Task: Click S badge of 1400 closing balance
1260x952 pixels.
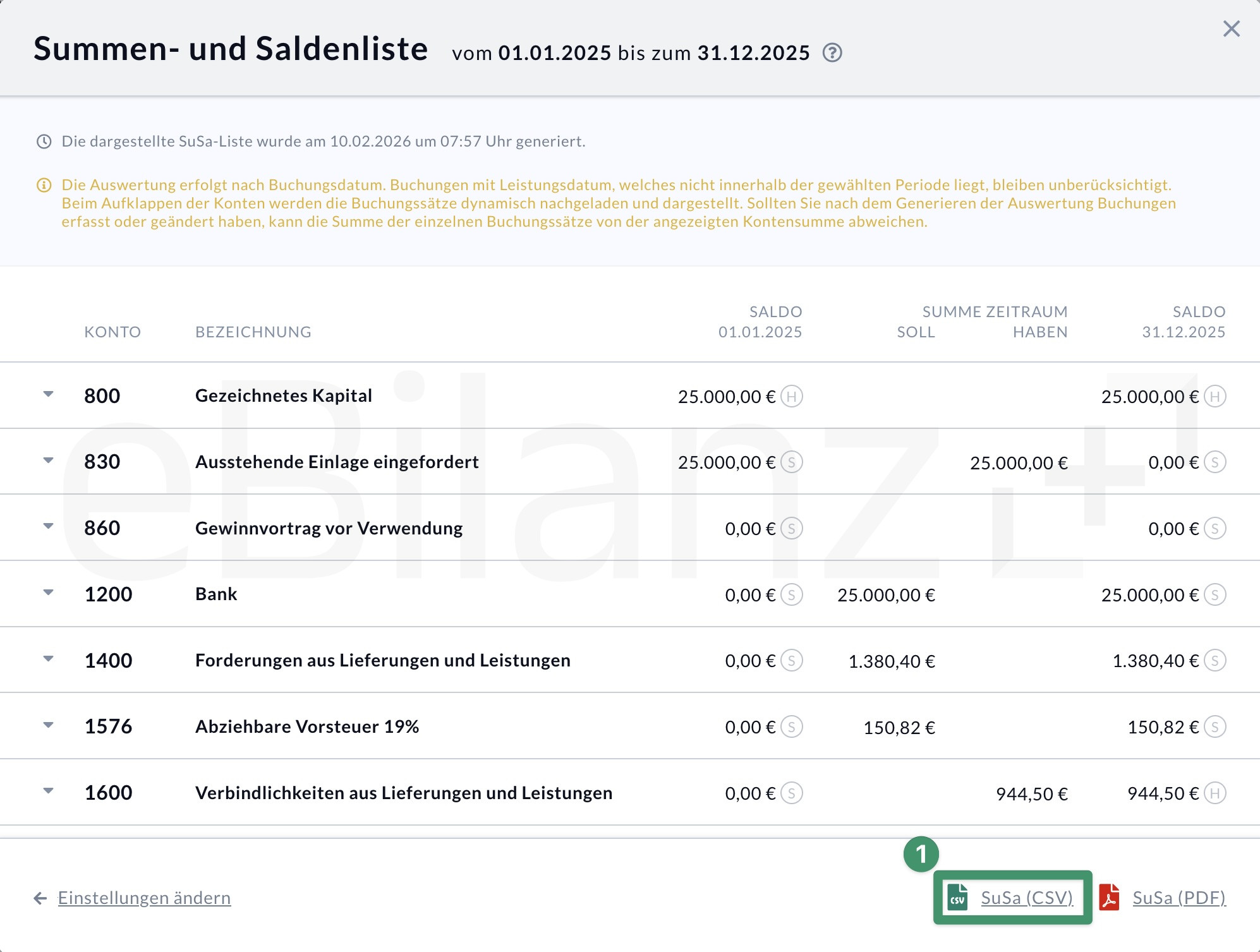Action: tap(1215, 661)
